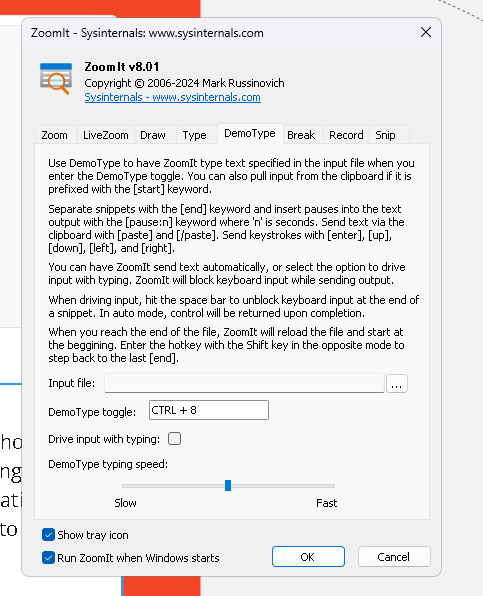Close the ZoomIt dialog window
This screenshot has width=483, height=596.
[x=426, y=32]
